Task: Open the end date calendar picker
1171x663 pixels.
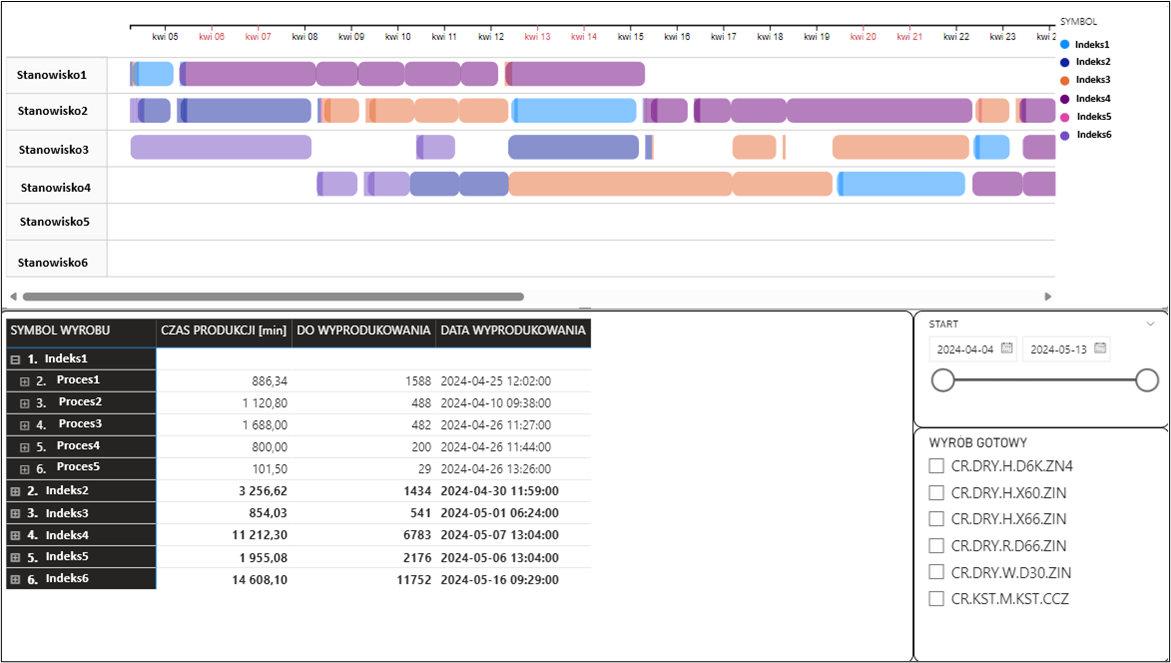Action: tap(1100, 349)
